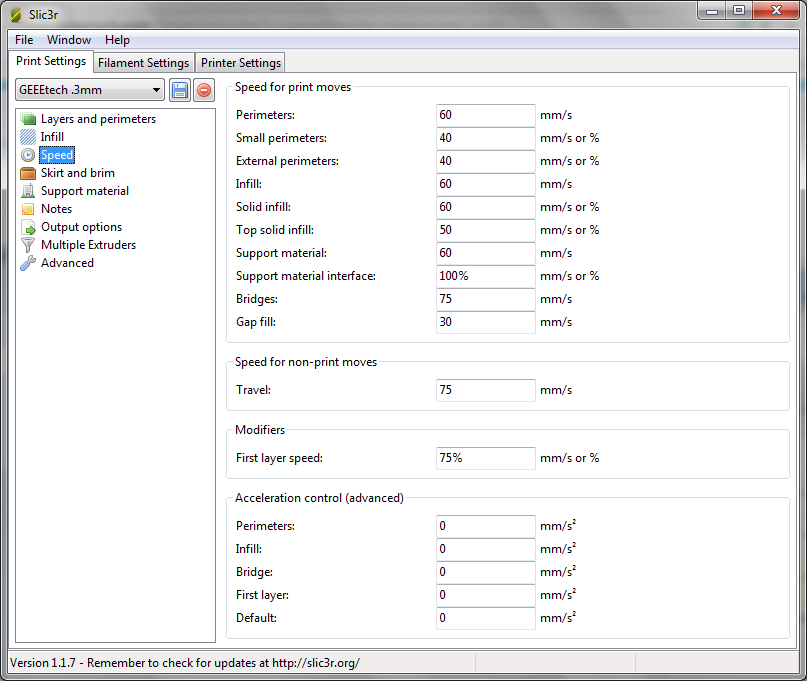The width and height of the screenshot is (807, 681).
Task: Click the Infill print speed field
Action: coord(485,184)
